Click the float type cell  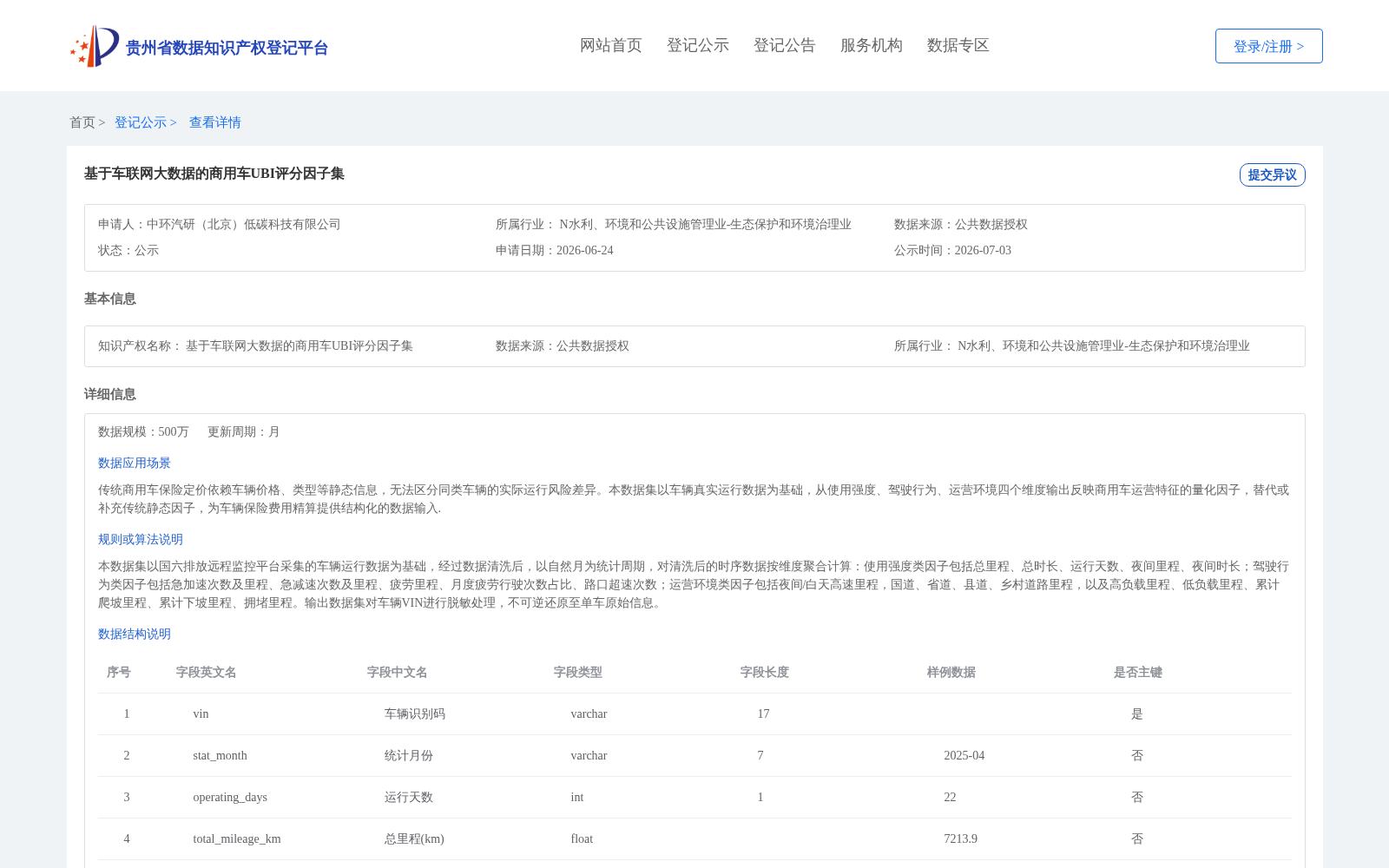(582, 838)
